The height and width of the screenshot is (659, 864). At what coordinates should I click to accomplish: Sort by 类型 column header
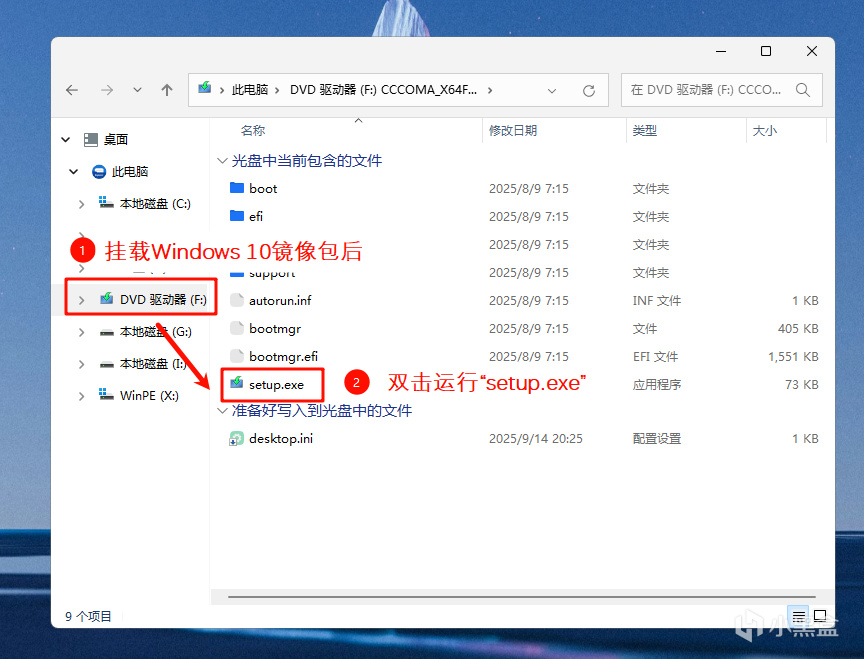pyautogui.click(x=645, y=131)
